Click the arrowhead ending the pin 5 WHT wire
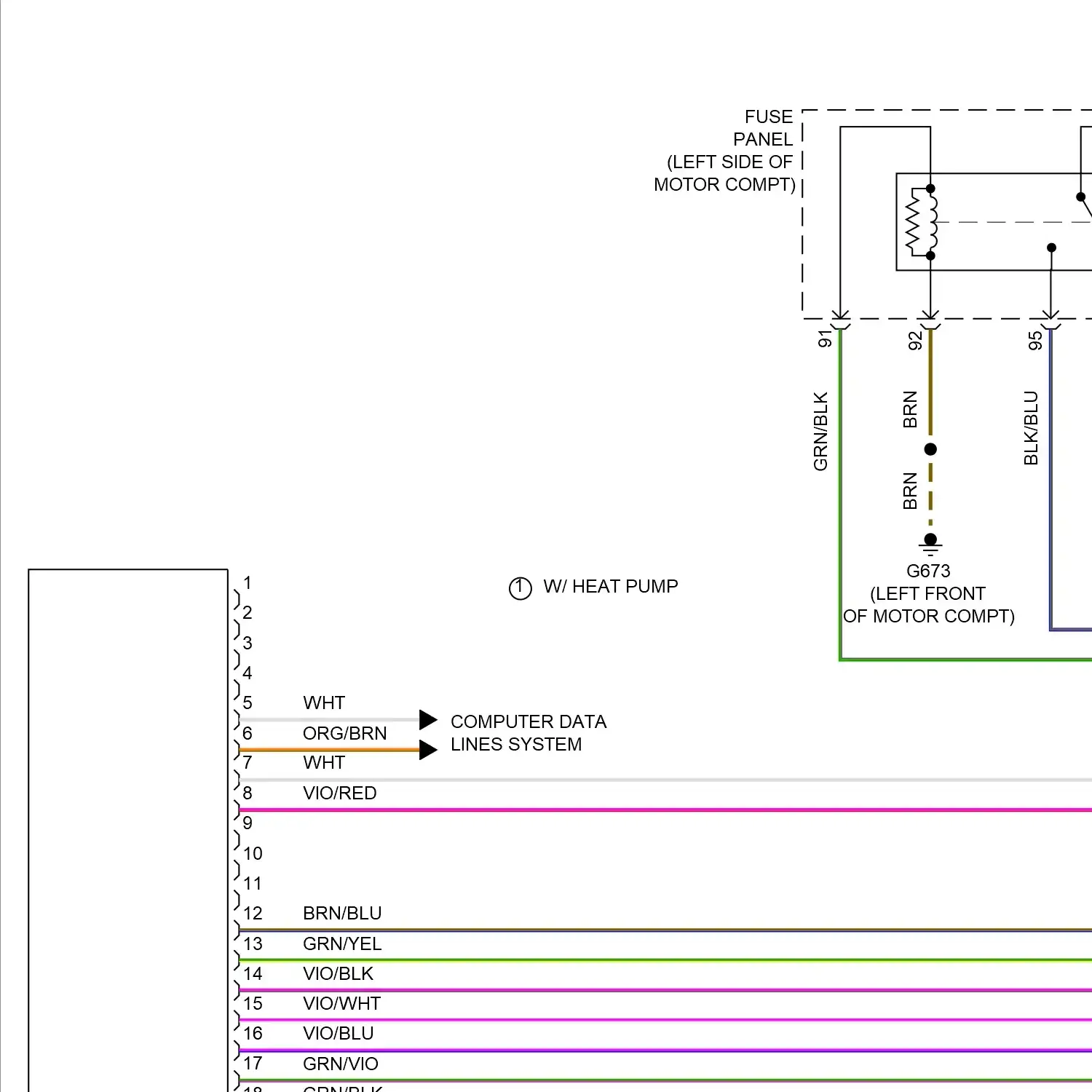The height and width of the screenshot is (1092, 1092). point(429,720)
